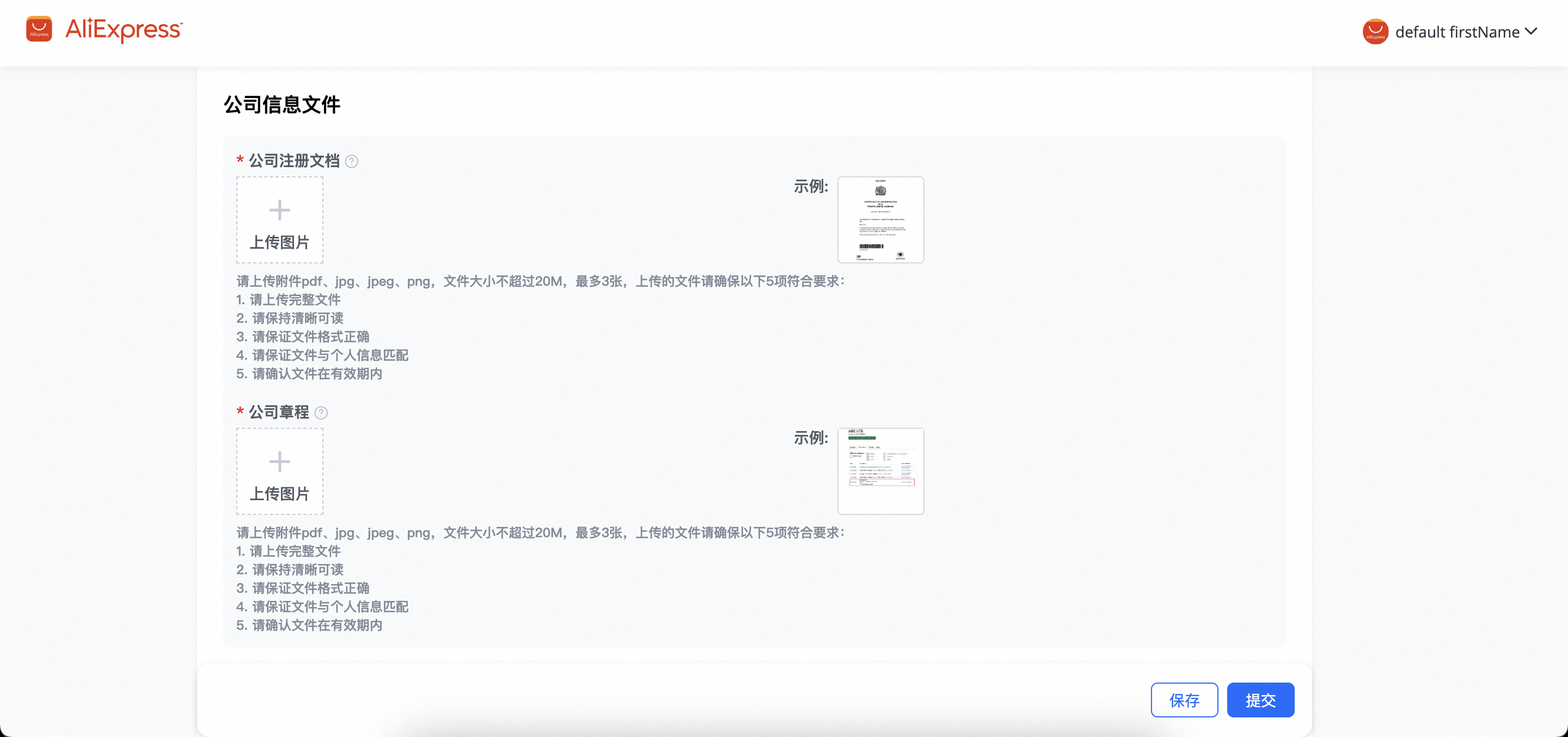Click '2. 请保持清晰可读' under 公司章程
Viewport: 1568px width, 737px height.
[x=290, y=570]
